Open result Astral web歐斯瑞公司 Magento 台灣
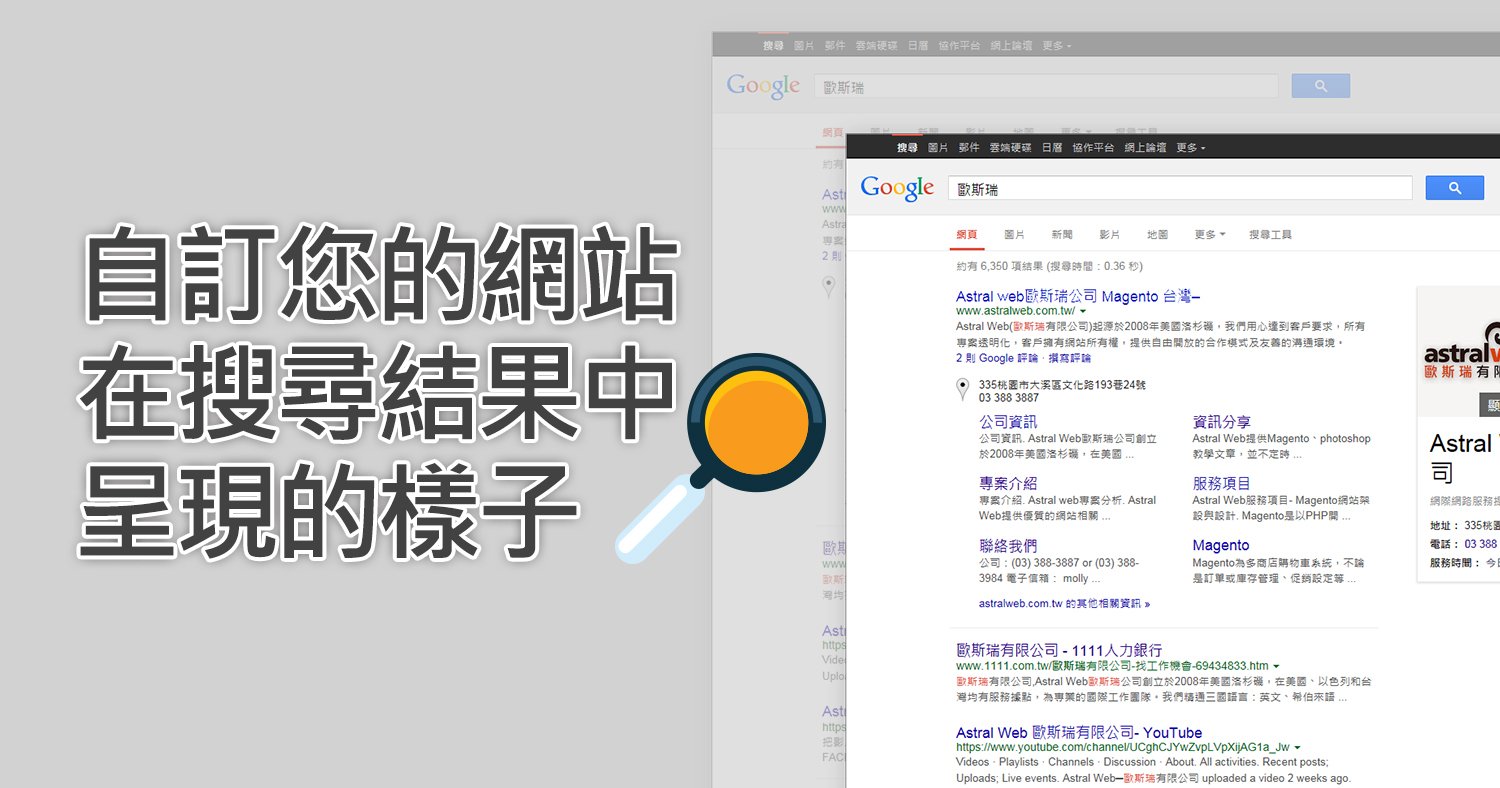The image size is (1500, 788). coord(1078,296)
